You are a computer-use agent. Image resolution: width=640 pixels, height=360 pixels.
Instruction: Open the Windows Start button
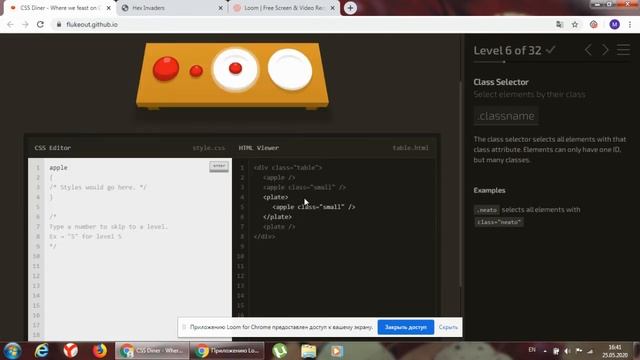coord(12,351)
